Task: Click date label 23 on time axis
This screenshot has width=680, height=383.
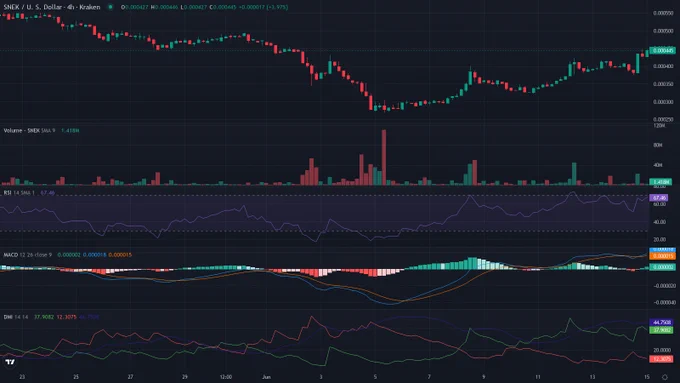Action: click(22, 377)
